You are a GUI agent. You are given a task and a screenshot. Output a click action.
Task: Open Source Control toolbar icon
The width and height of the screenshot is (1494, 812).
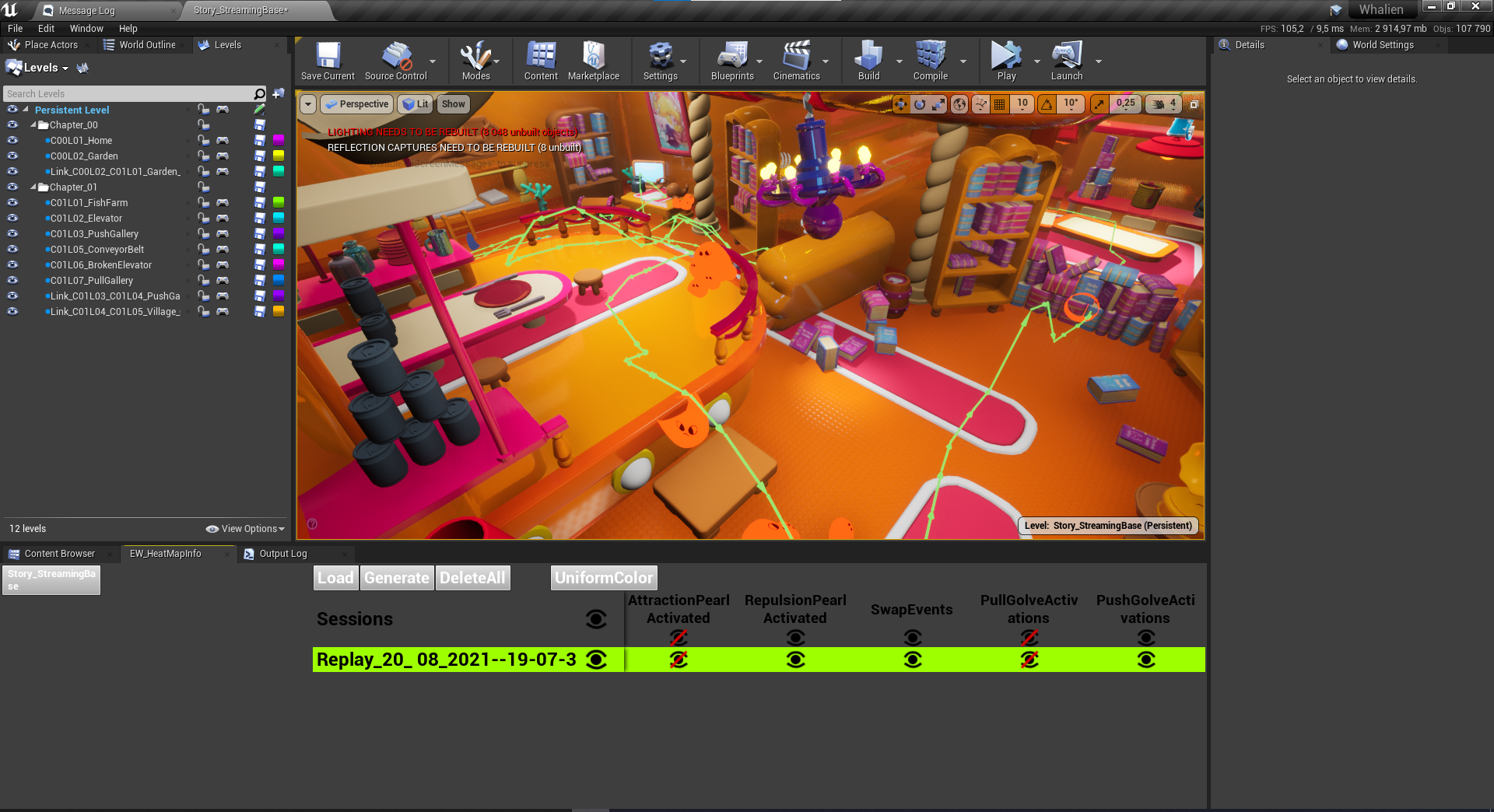(395, 61)
